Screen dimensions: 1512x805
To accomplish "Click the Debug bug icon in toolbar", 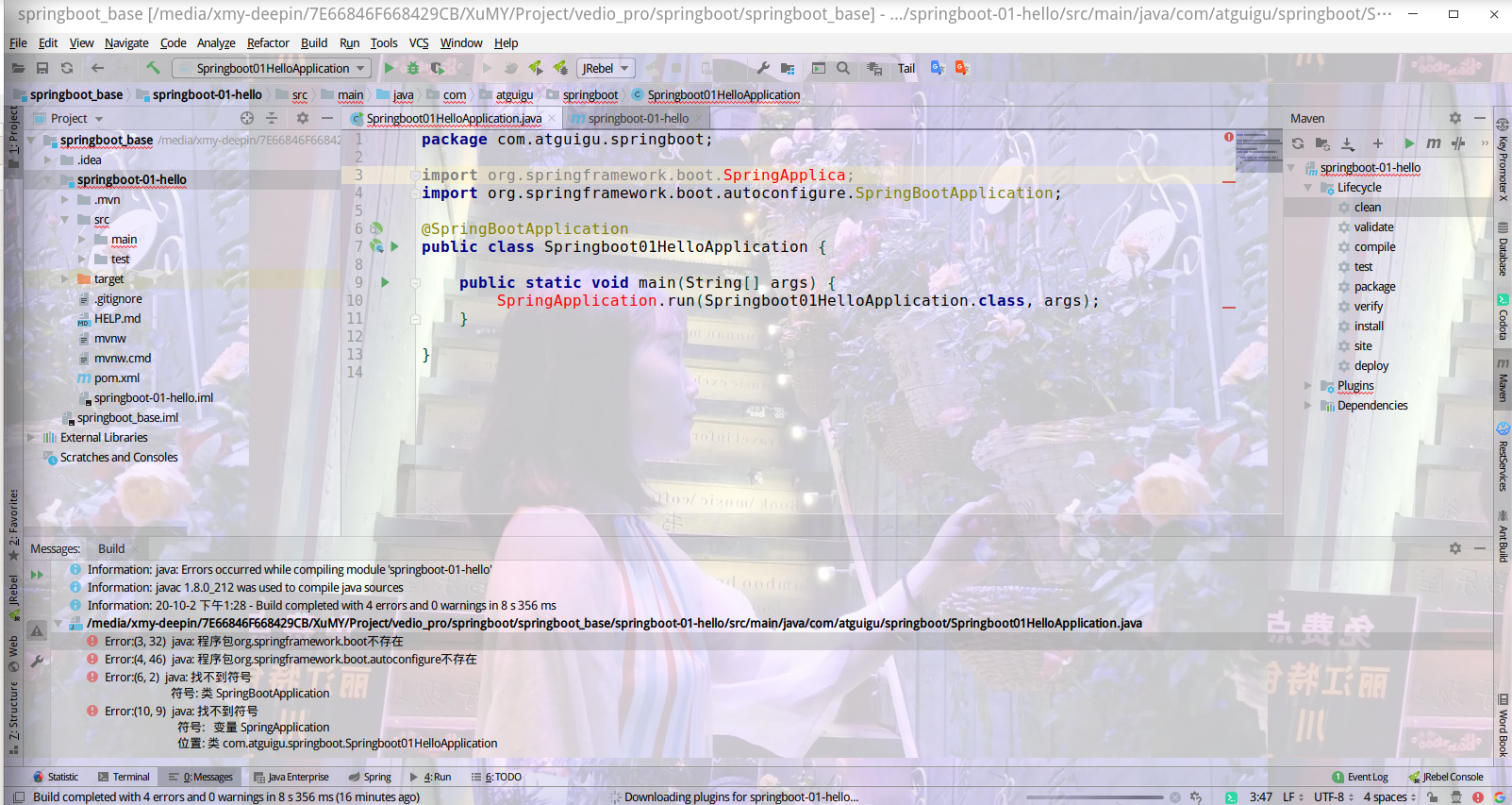I will tap(413, 68).
